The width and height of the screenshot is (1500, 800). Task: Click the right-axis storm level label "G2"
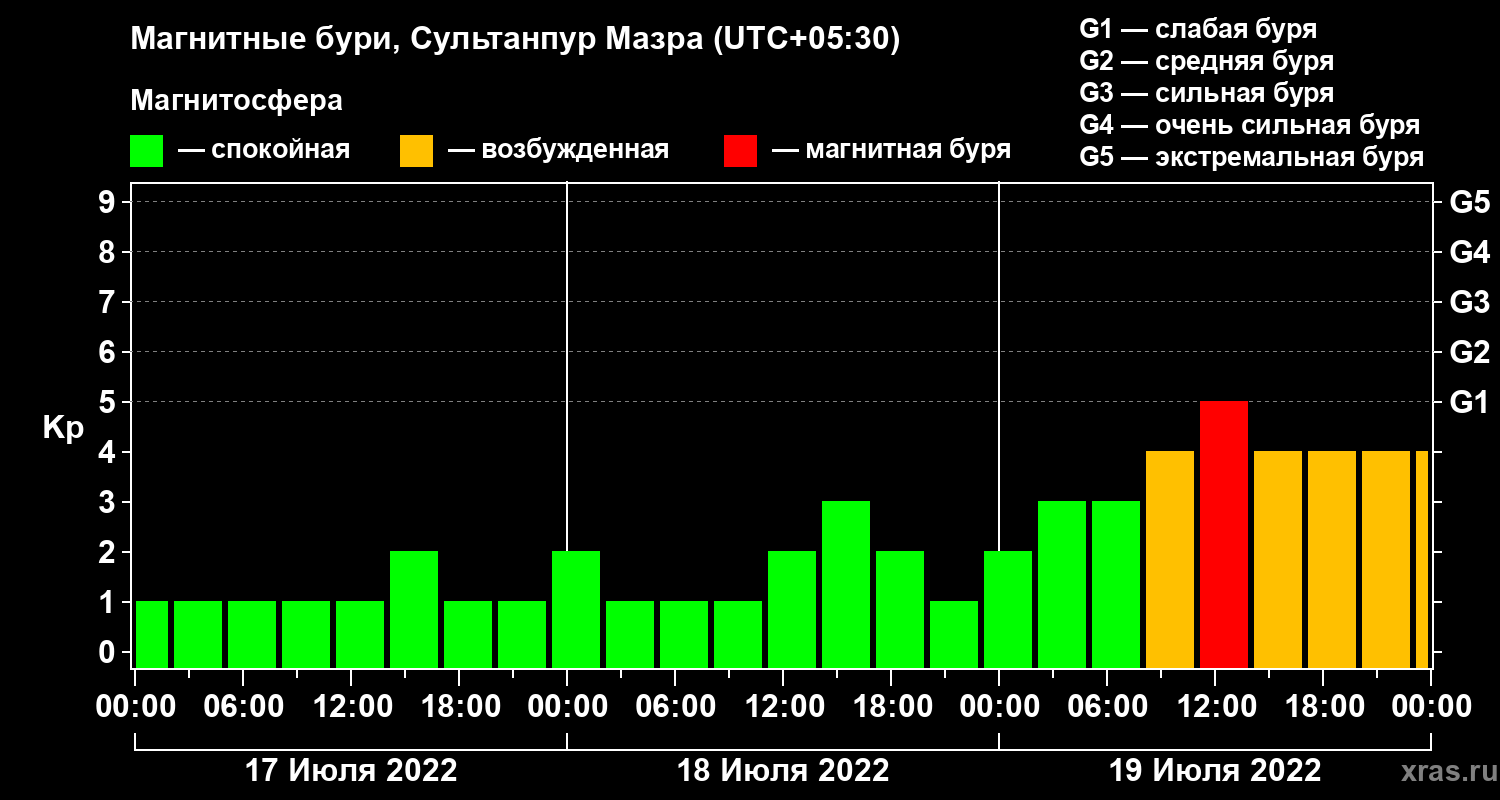tap(1469, 352)
